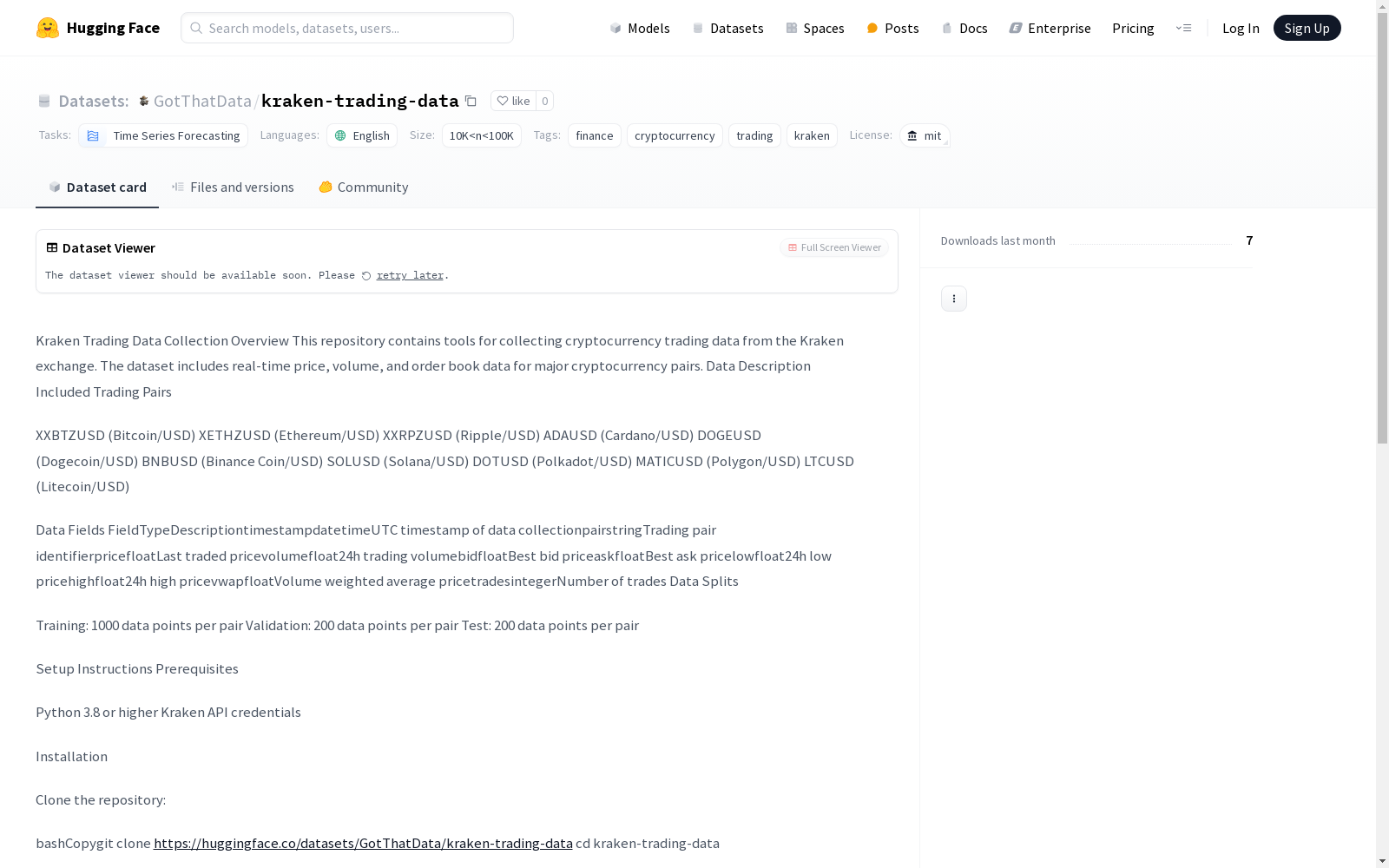Select the Dataset card tab
1389x868 pixels.
(x=97, y=187)
